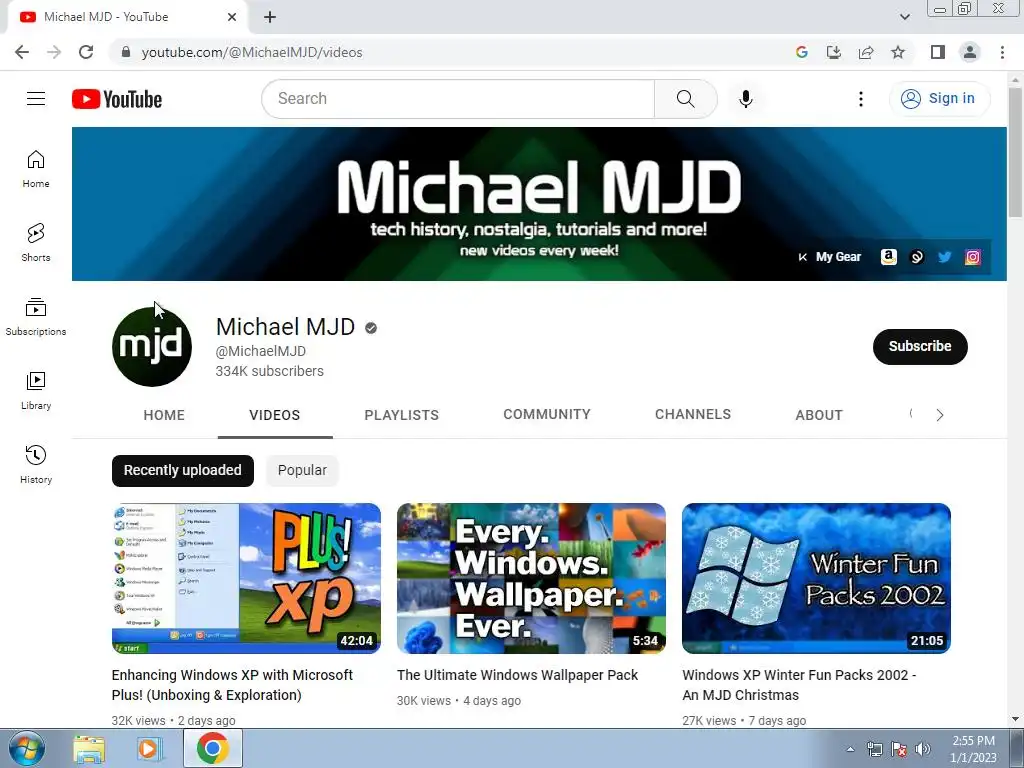Select the Recently uploaded filter chip
The image size is (1024, 768).
click(183, 470)
